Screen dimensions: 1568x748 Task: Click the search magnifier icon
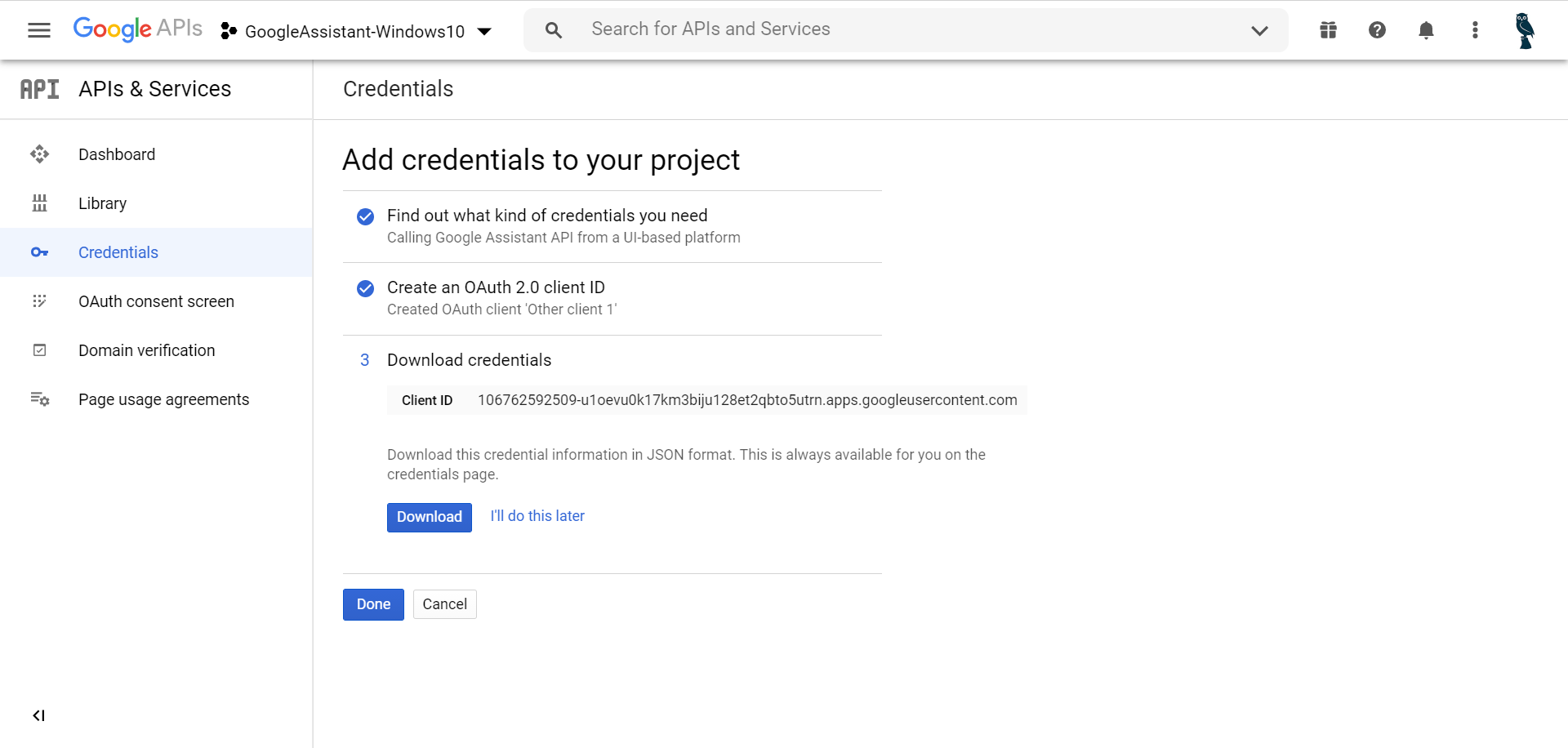[554, 30]
